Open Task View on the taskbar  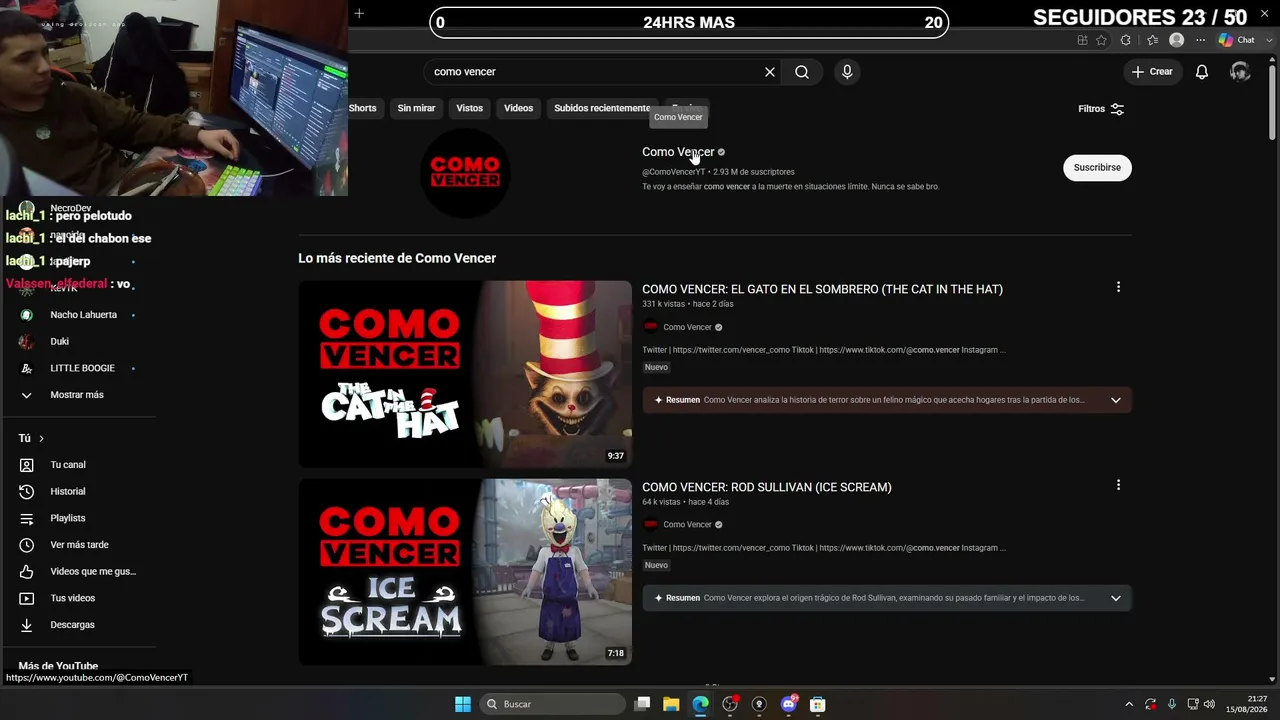point(642,704)
